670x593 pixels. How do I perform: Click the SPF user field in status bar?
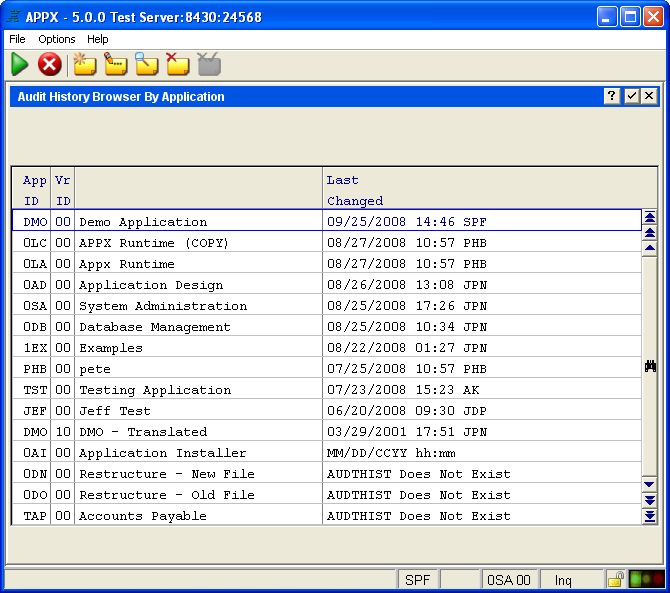click(417, 579)
